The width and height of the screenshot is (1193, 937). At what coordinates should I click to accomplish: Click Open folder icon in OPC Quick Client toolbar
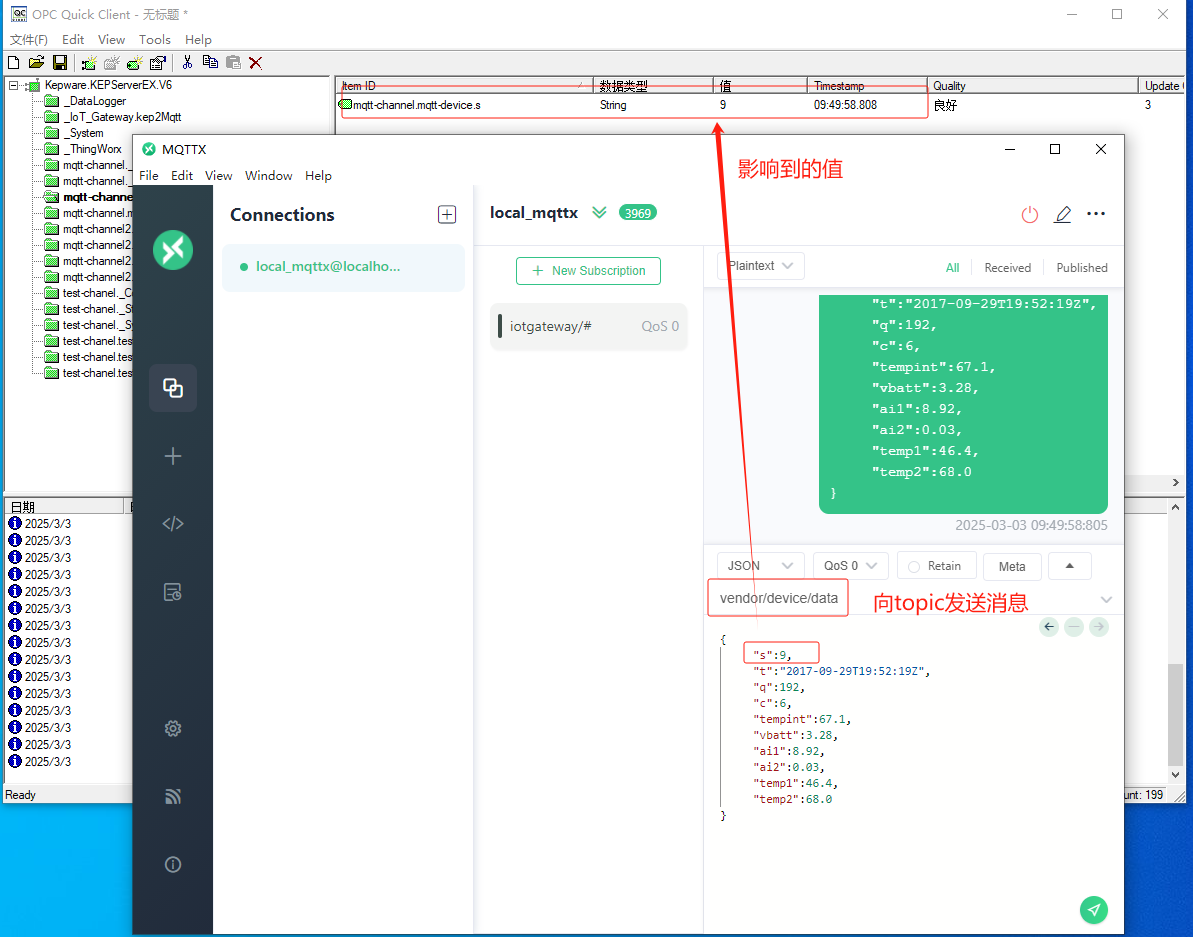[36, 62]
